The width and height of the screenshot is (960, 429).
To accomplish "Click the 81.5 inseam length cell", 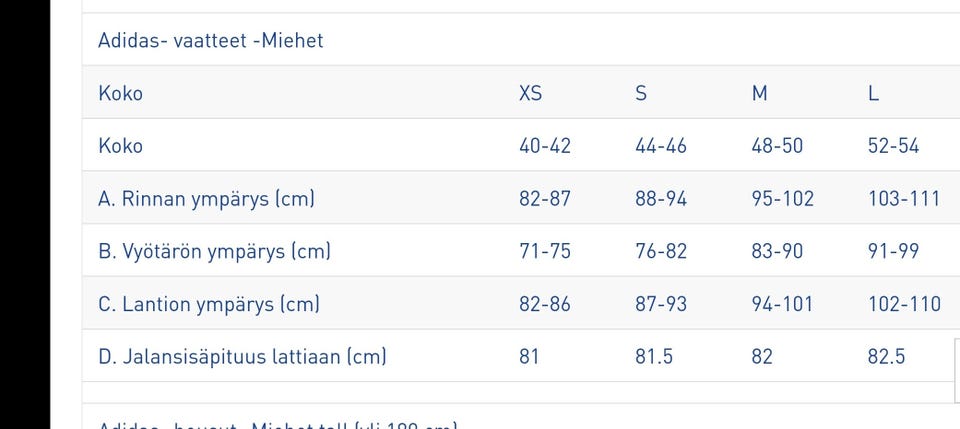I will point(654,355).
